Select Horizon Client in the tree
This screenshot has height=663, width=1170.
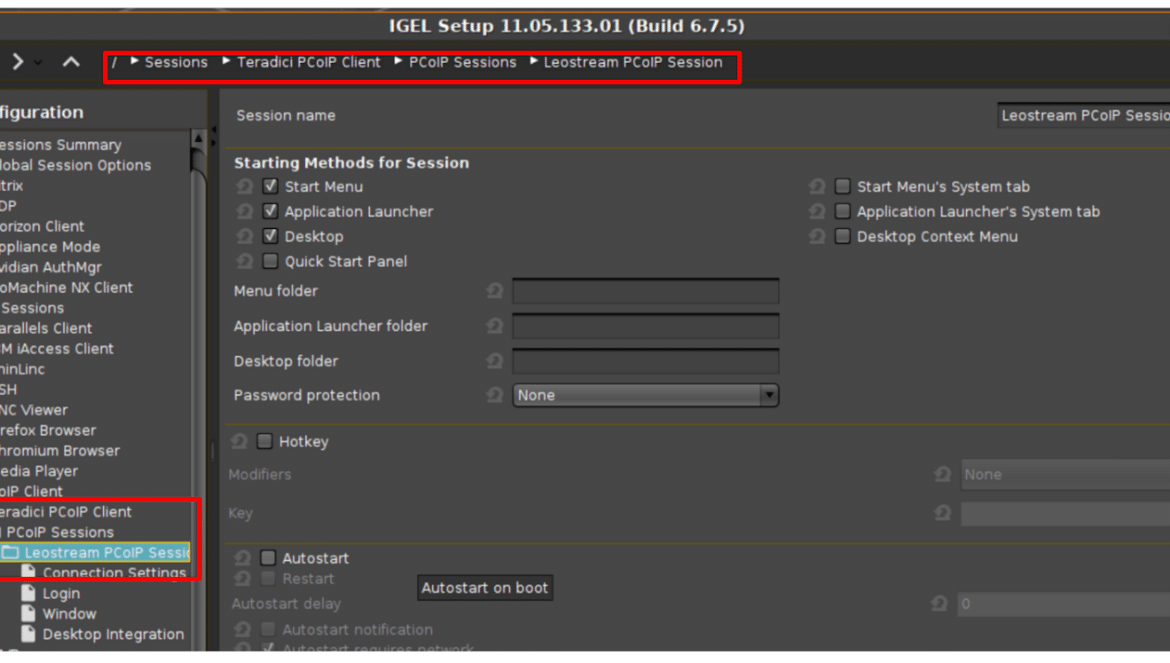(x=42, y=226)
